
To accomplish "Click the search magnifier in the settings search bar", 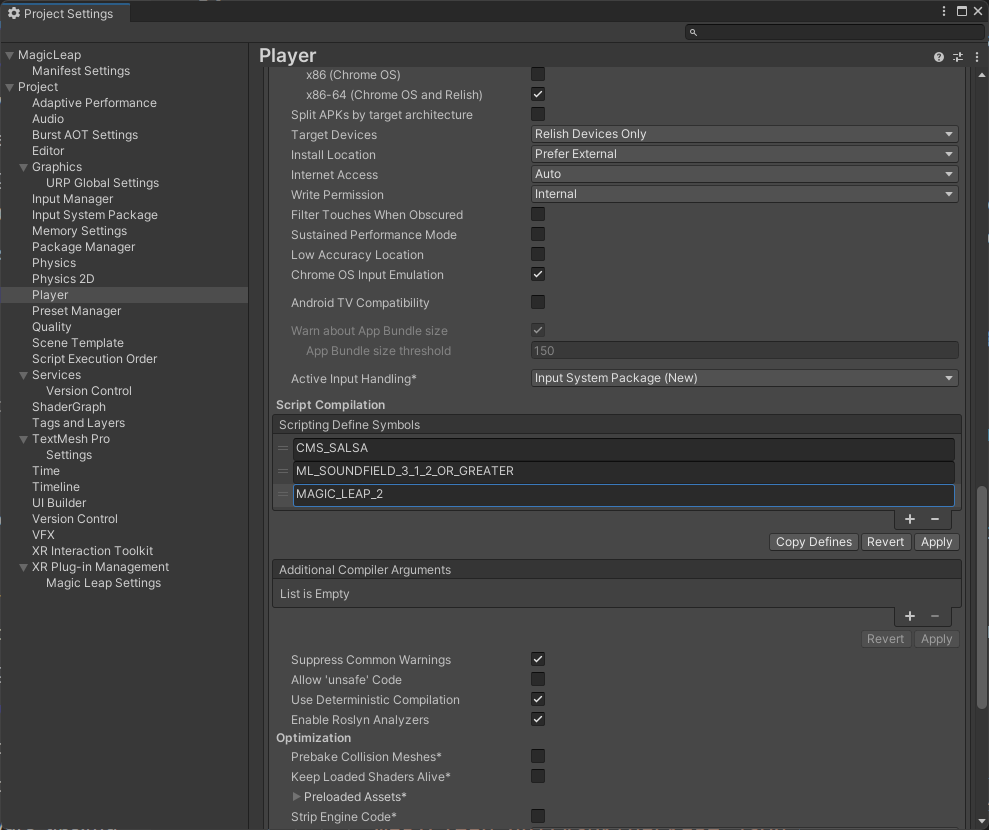I will click(x=693, y=32).
